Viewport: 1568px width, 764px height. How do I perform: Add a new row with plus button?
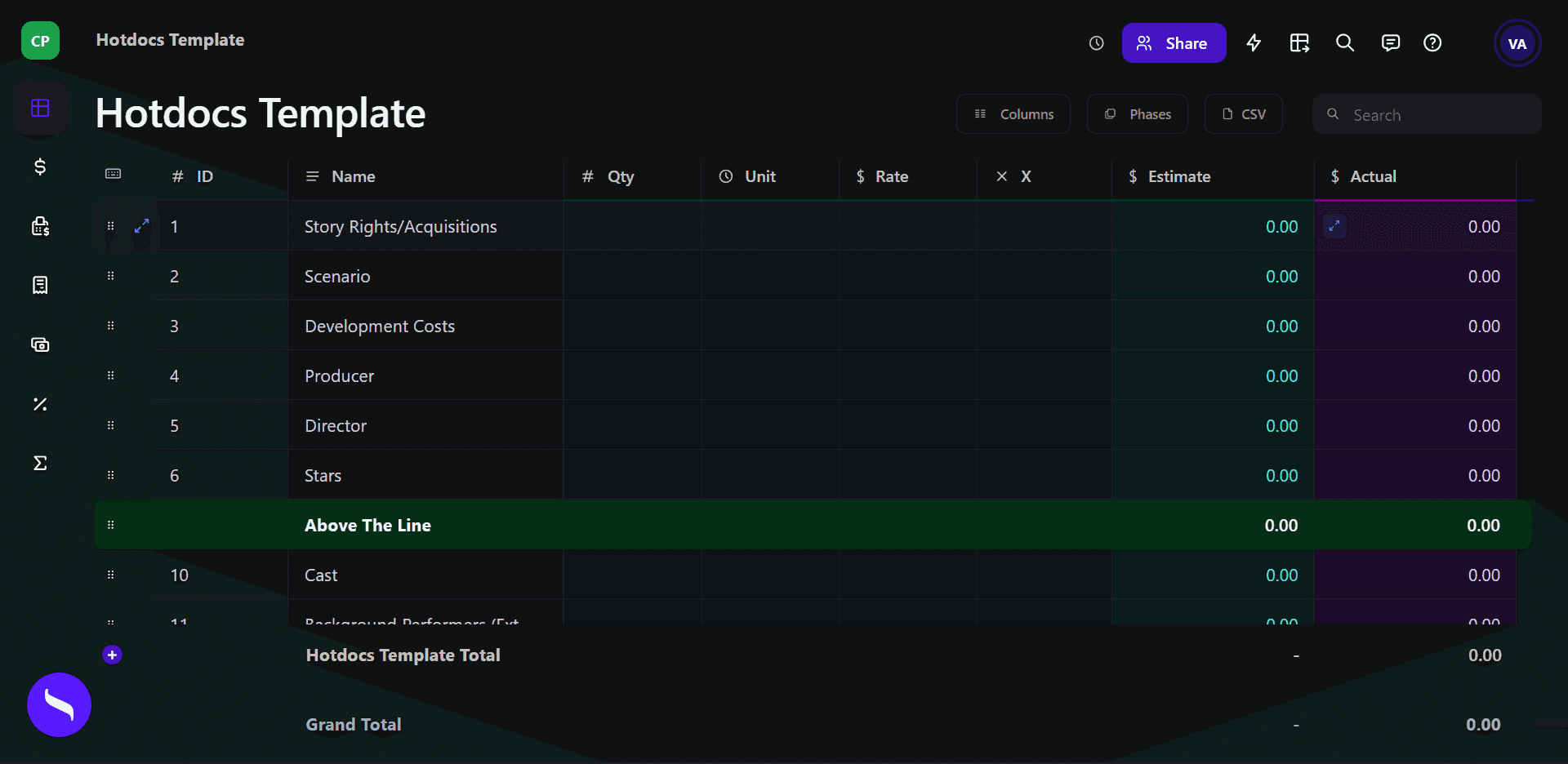tap(113, 655)
